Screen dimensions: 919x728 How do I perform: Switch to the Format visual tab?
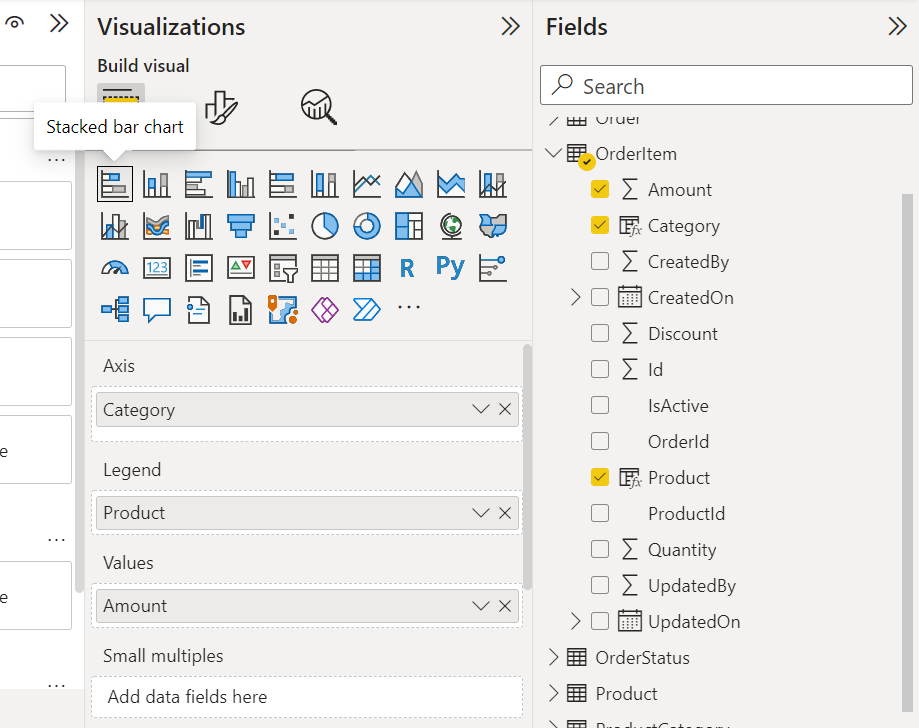pos(220,105)
